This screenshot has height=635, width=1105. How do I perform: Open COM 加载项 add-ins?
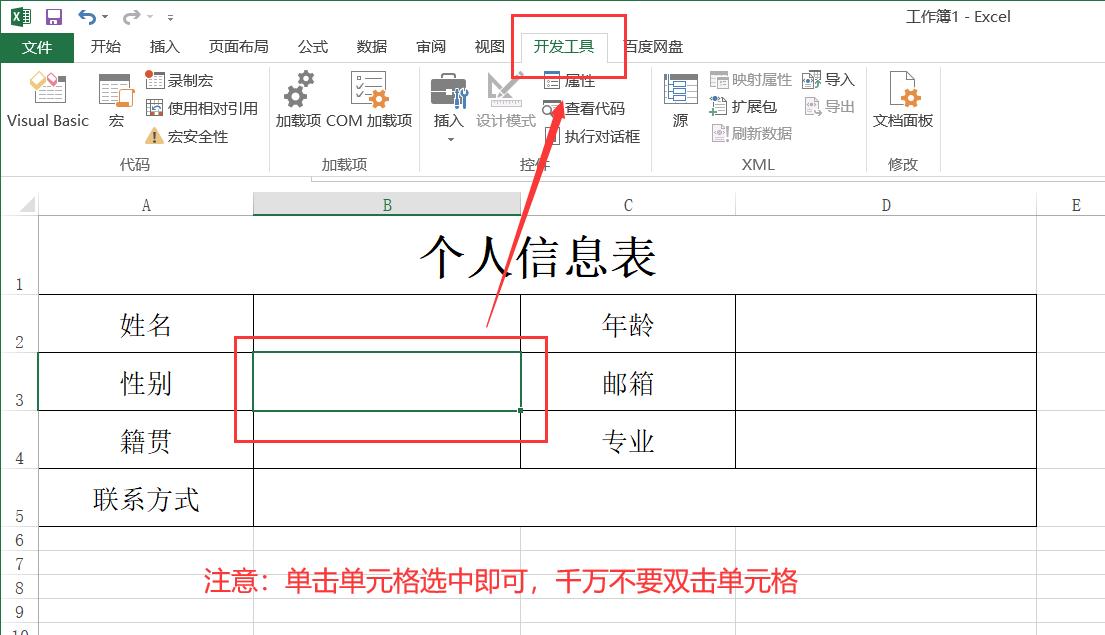pos(369,100)
